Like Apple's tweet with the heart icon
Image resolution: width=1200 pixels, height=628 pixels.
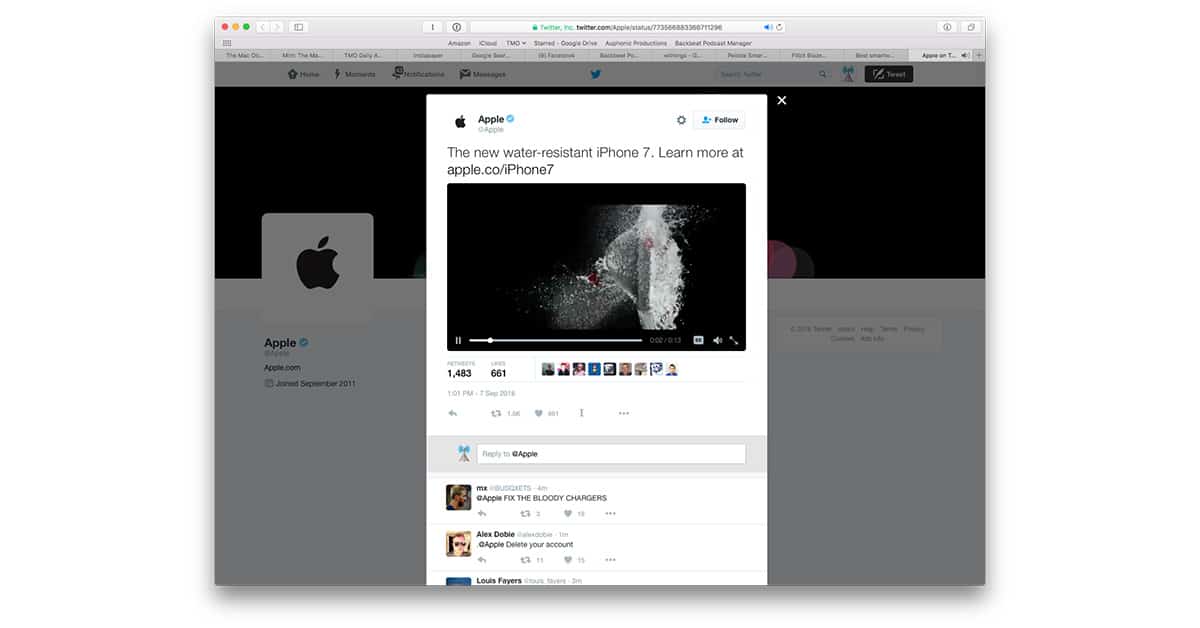[x=538, y=413]
